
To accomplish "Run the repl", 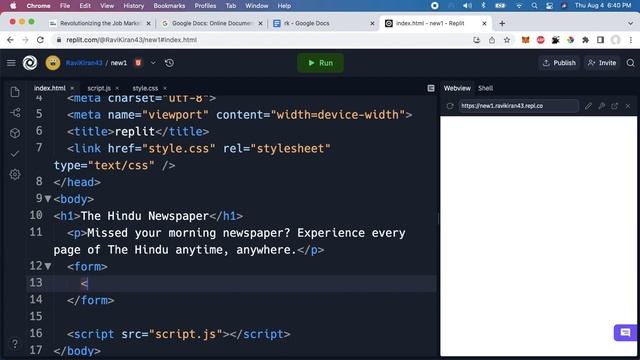I will (320, 63).
